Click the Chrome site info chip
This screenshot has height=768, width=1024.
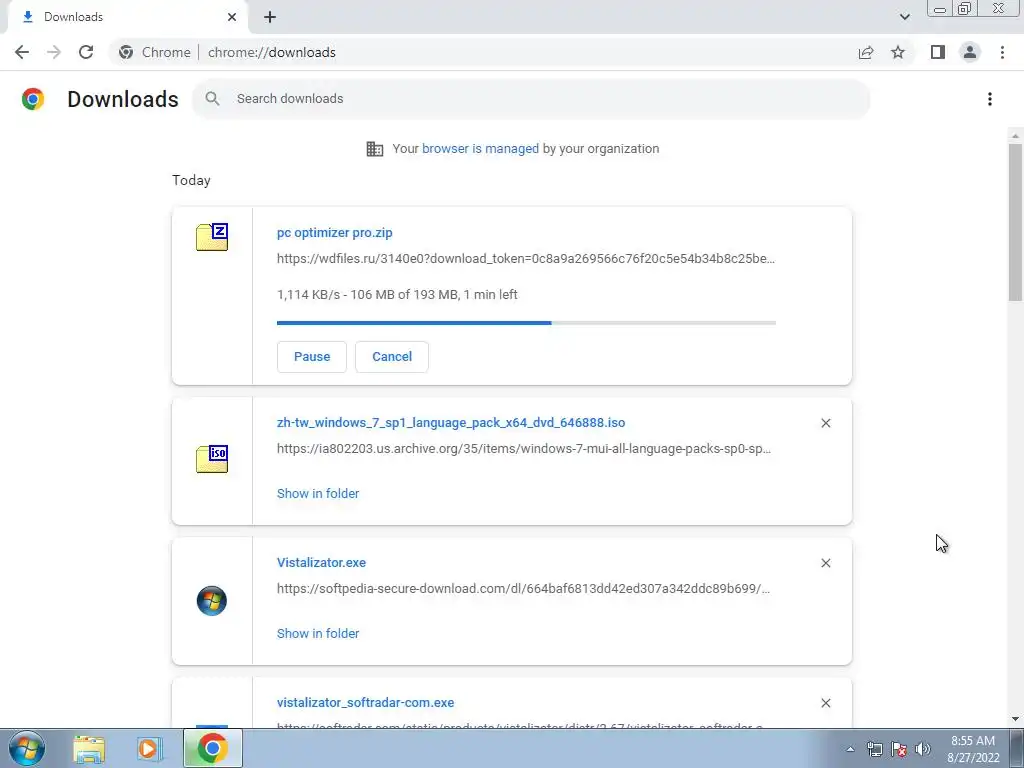[155, 52]
